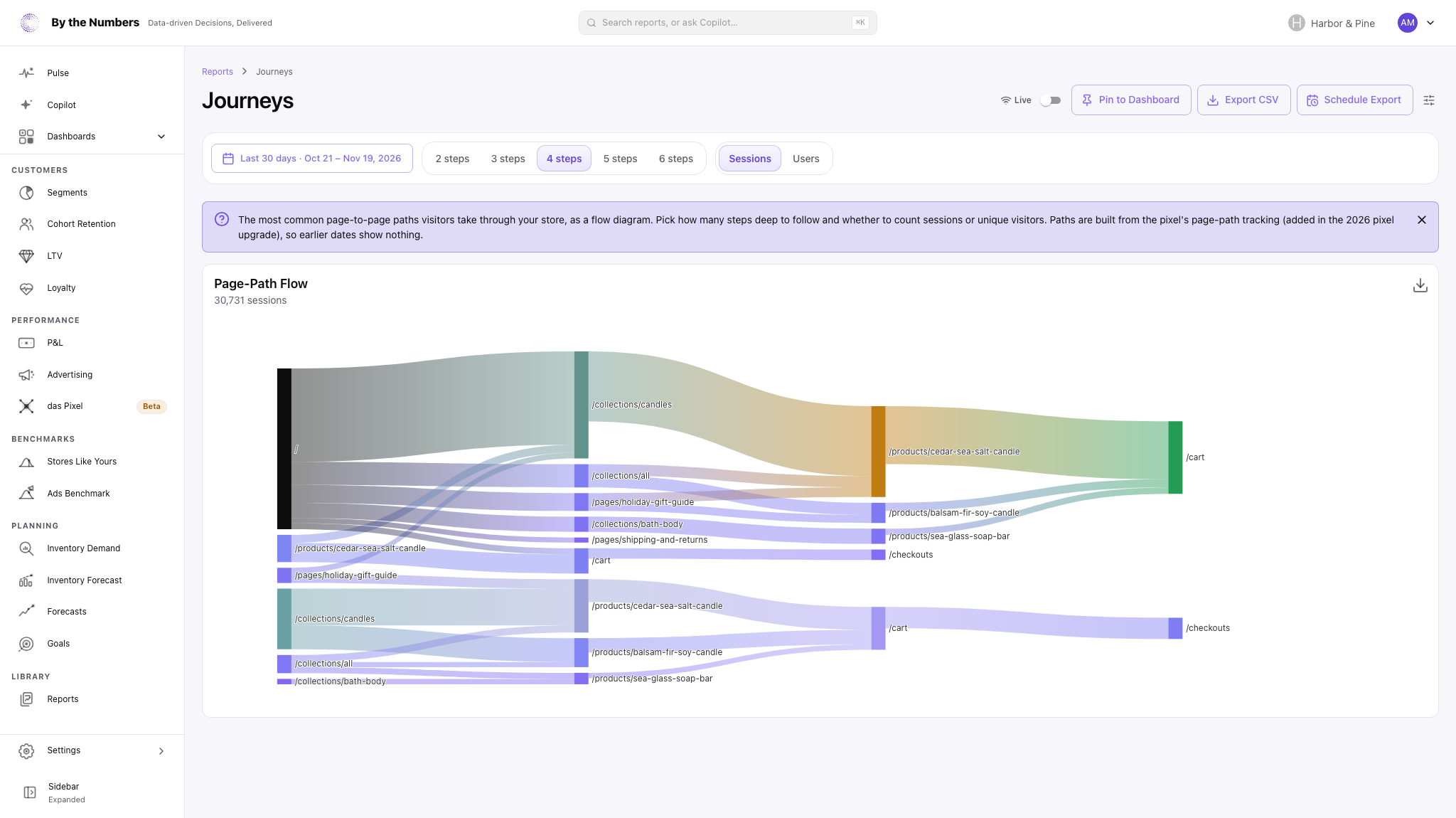Select the 5 steps tab
The height and width of the screenshot is (818, 1456).
point(620,159)
